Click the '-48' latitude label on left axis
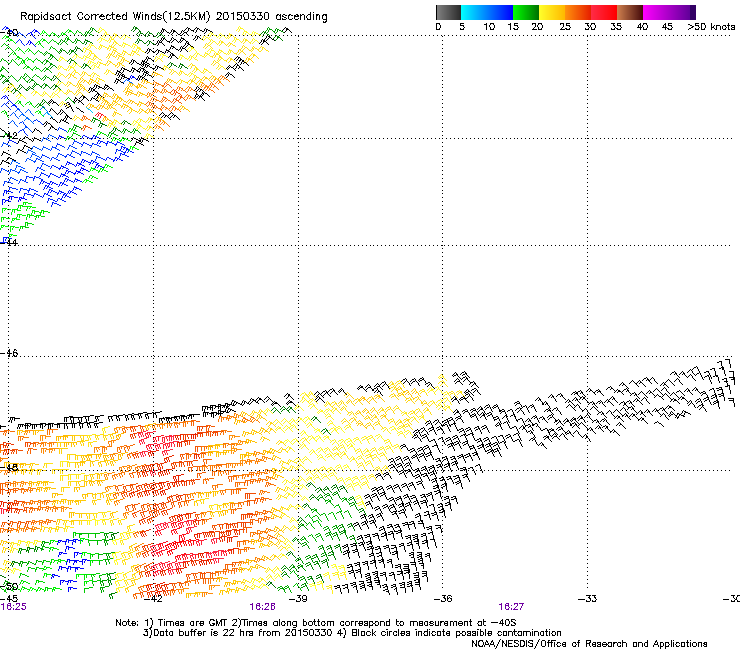Screen dimensions: 740x650 tap(10, 467)
